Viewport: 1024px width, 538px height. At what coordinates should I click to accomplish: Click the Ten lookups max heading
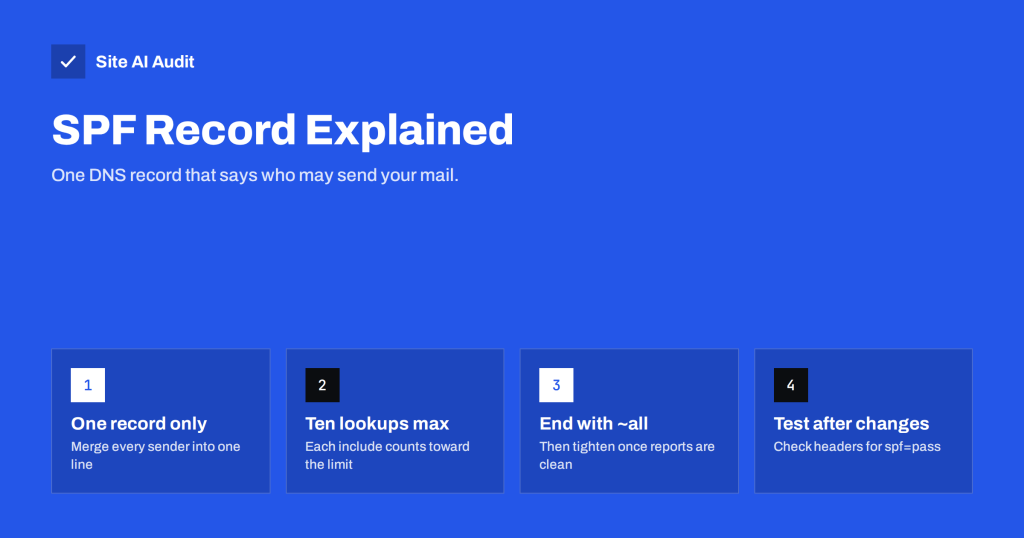pos(377,424)
